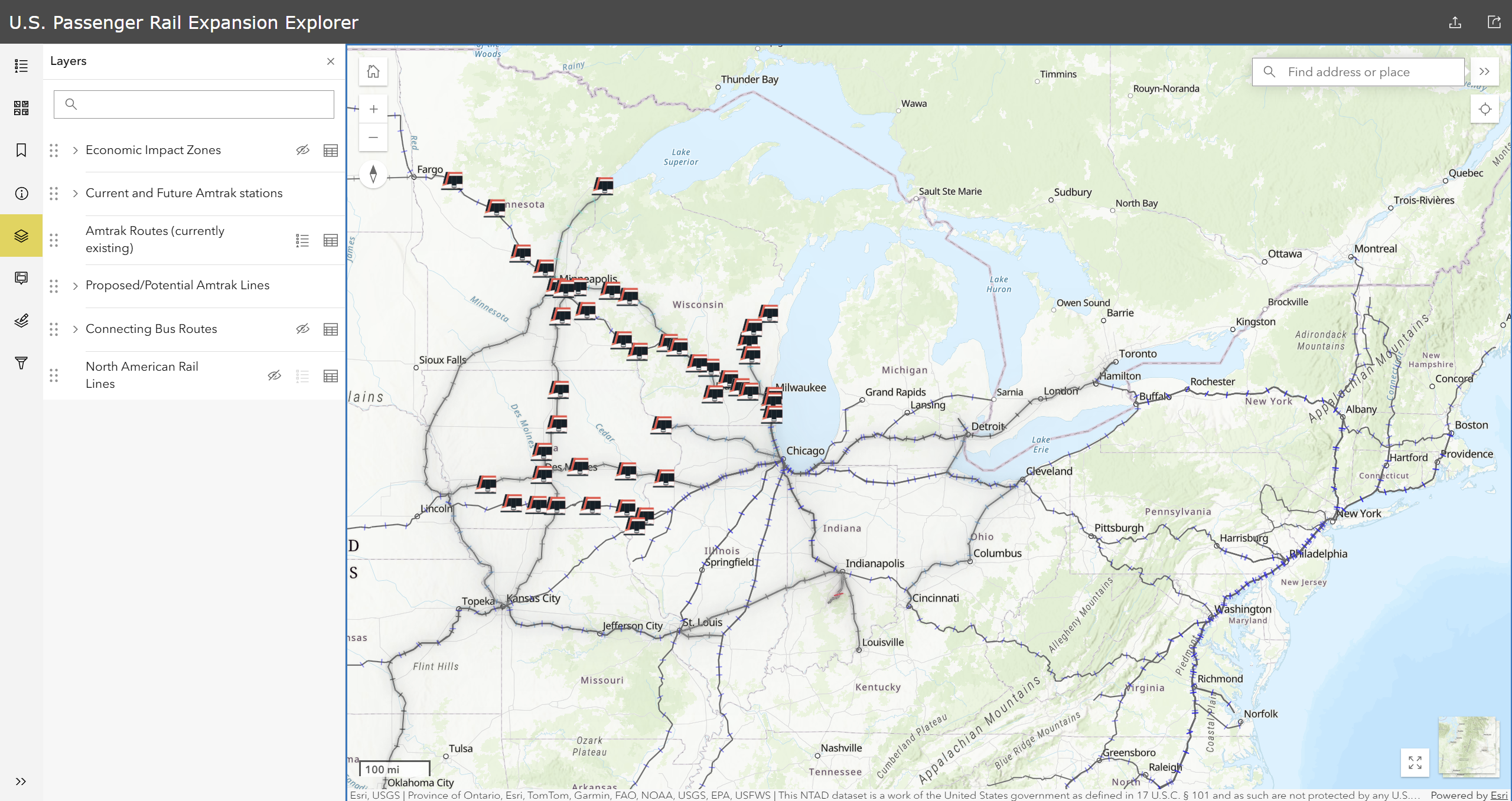Open the Bookmarks panel
The image size is (1512, 801).
pyautogui.click(x=21, y=151)
